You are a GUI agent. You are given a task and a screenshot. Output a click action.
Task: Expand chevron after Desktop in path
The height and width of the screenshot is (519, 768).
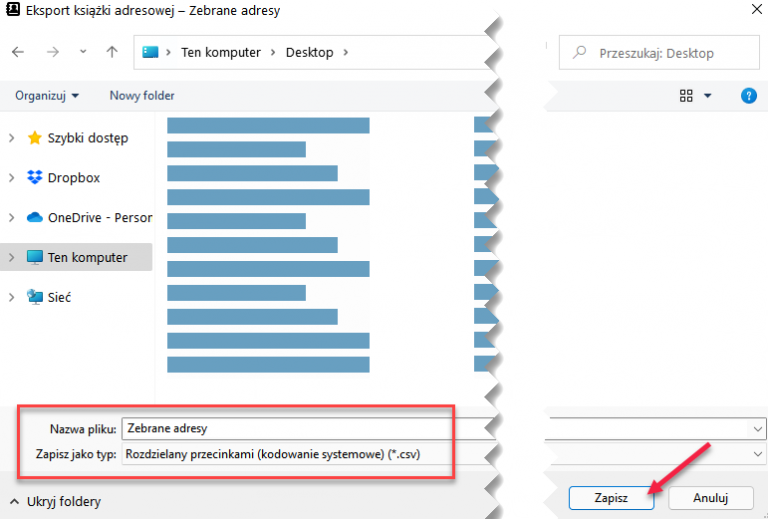pyautogui.click(x=346, y=52)
